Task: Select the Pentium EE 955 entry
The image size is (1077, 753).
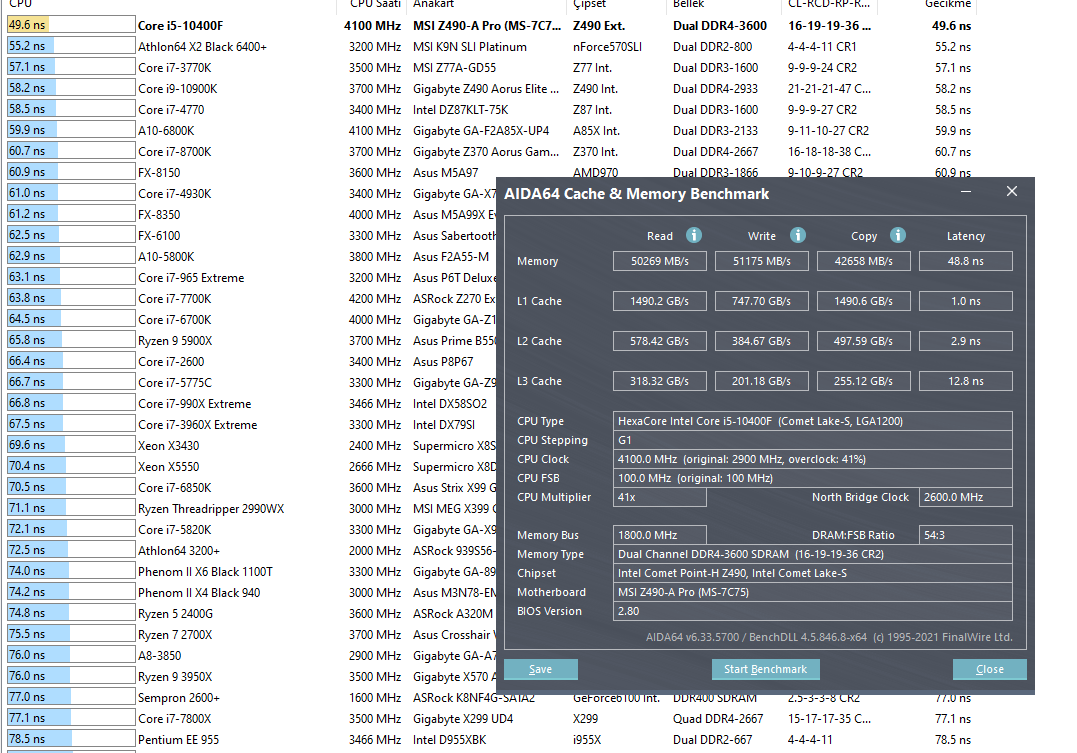Action: click(x=179, y=739)
